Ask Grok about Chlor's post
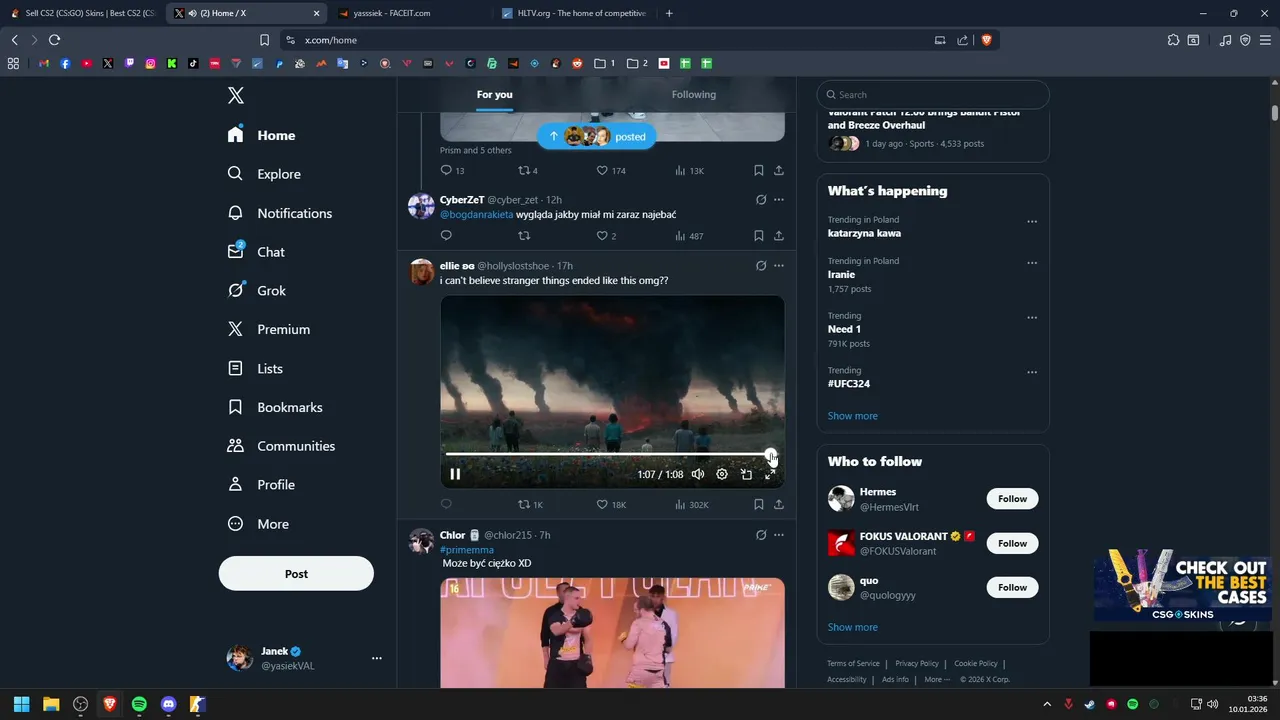This screenshot has width=1280, height=720. (761, 535)
